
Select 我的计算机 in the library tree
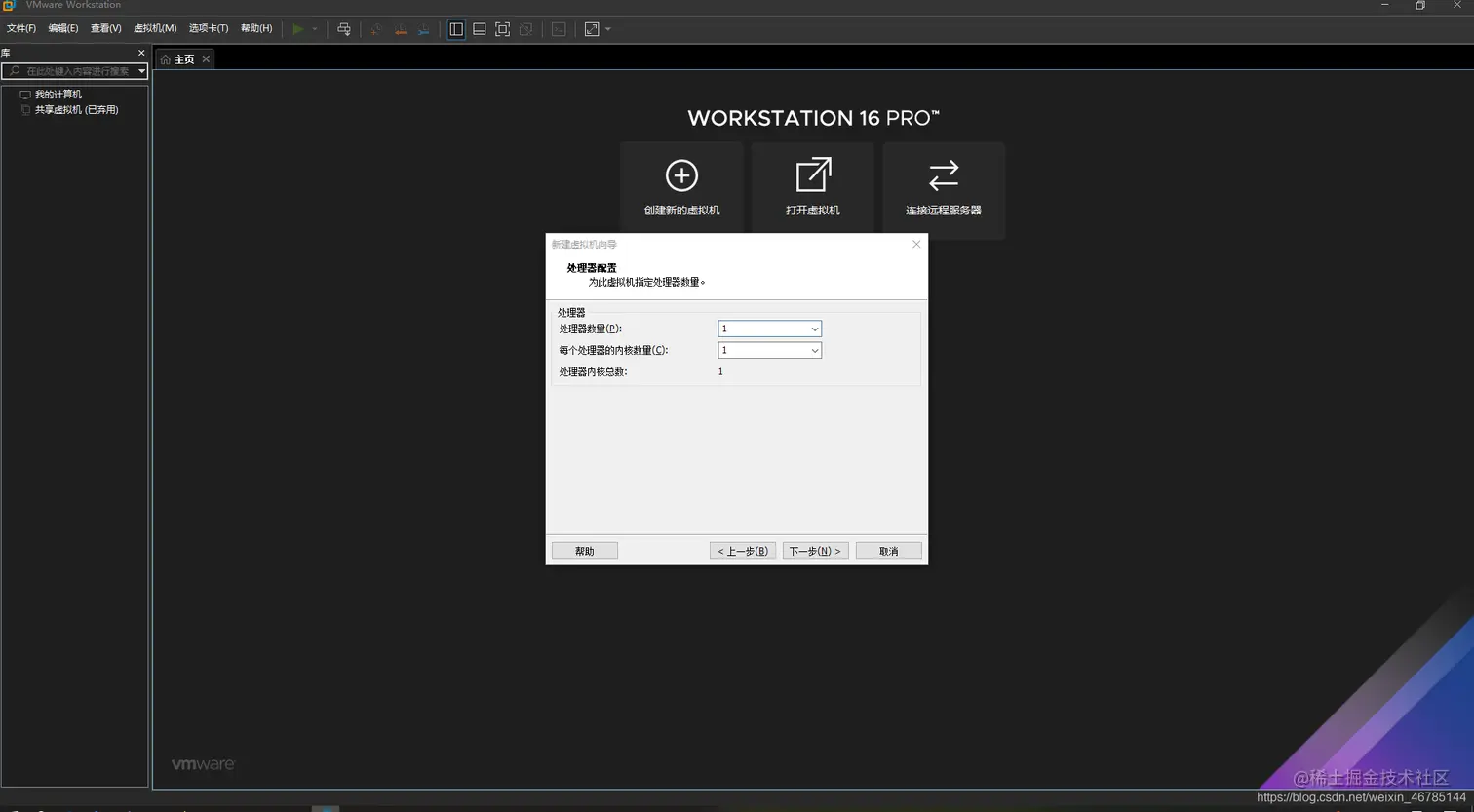58,95
